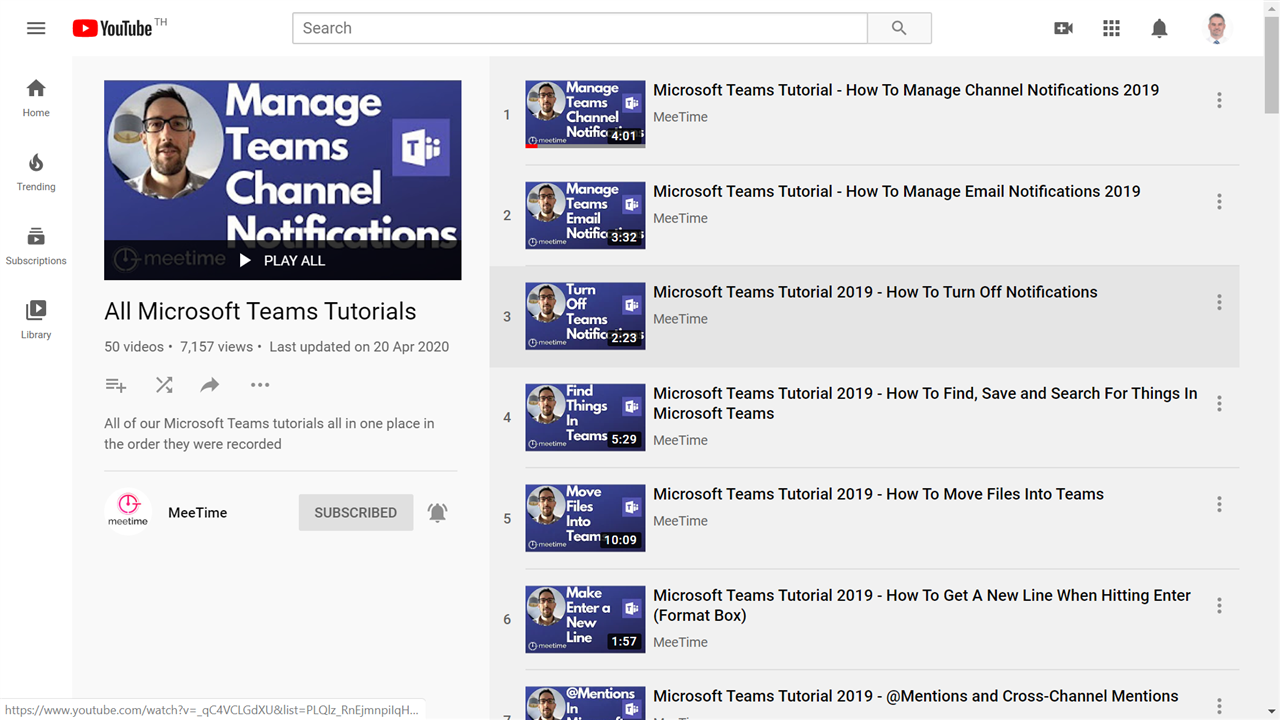Shuffle play the playlist
The width and height of the screenshot is (1280, 720).
coord(164,385)
